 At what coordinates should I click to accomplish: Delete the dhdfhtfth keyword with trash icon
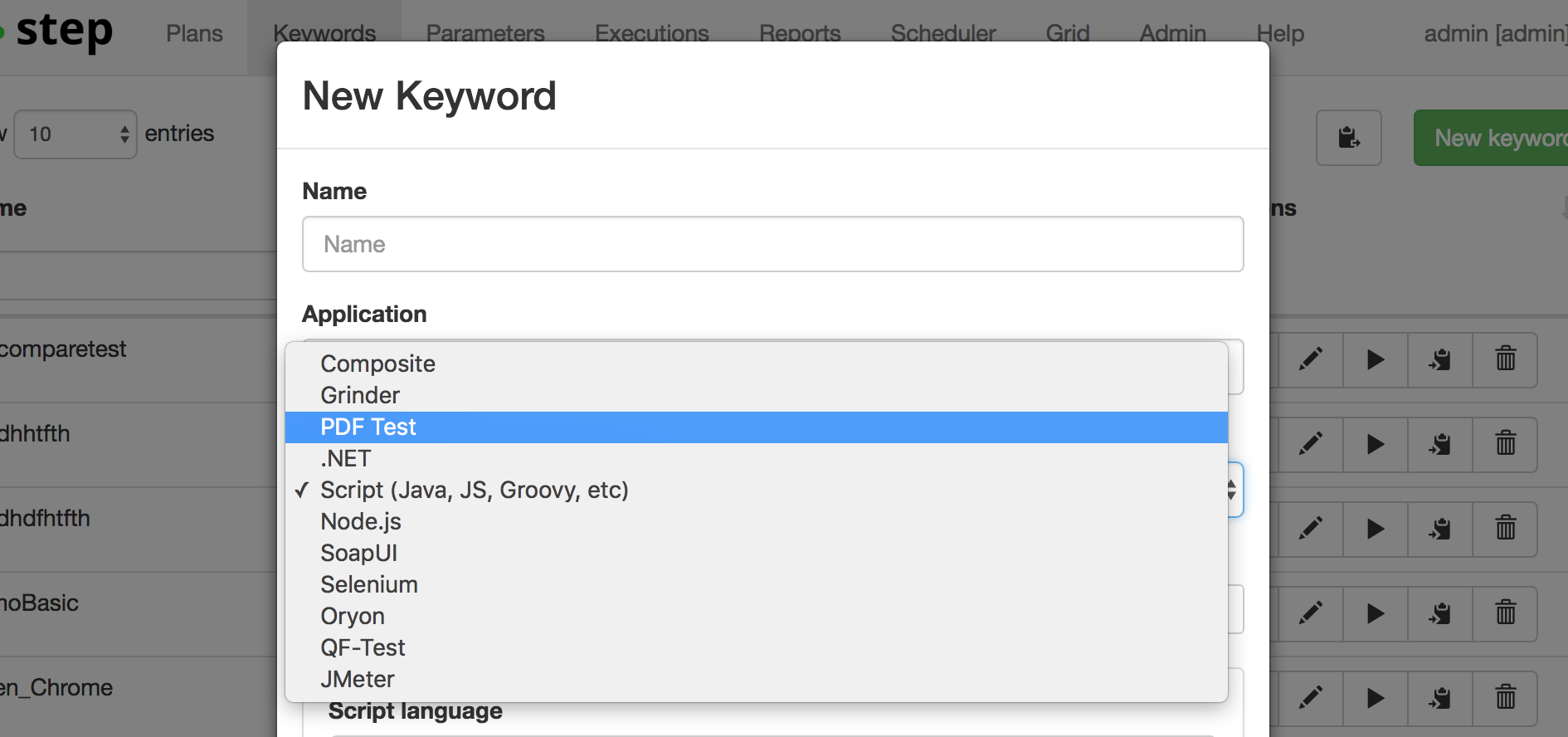[1505, 529]
